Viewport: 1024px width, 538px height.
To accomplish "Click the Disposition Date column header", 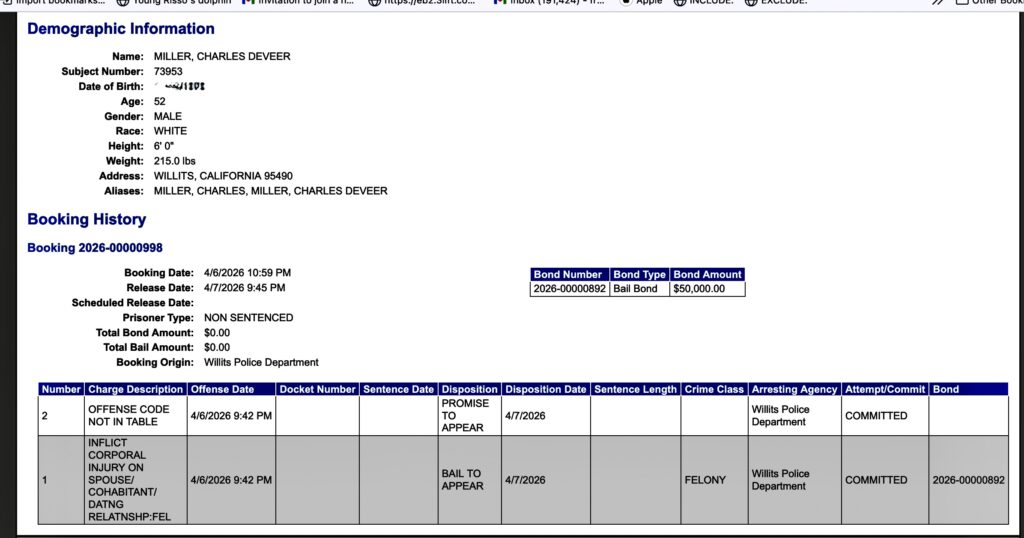I will [545, 389].
